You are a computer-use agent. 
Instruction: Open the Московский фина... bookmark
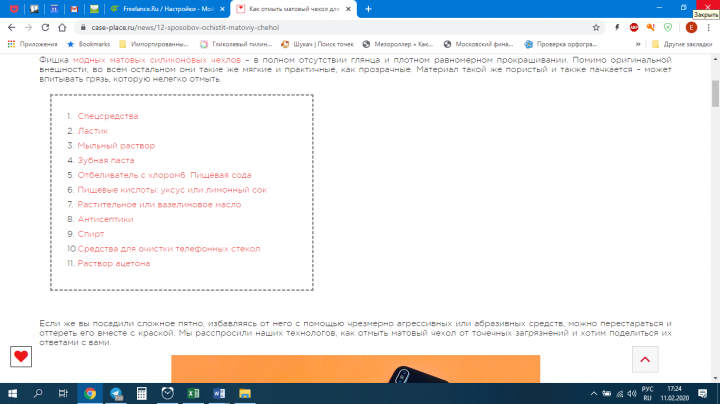[x=478, y=44]
